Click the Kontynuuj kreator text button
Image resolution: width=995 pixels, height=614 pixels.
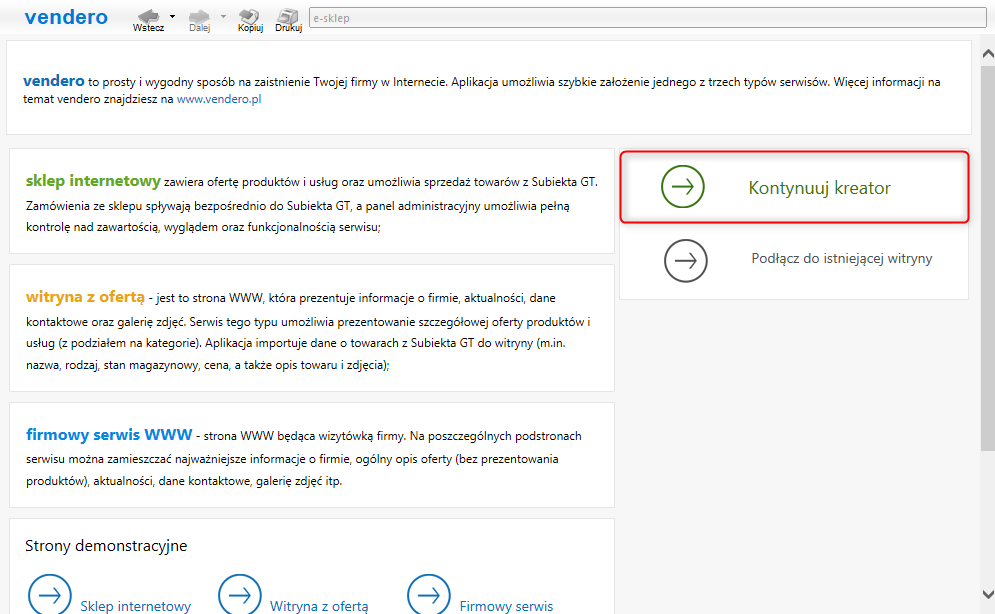click(x=819, y=188)
